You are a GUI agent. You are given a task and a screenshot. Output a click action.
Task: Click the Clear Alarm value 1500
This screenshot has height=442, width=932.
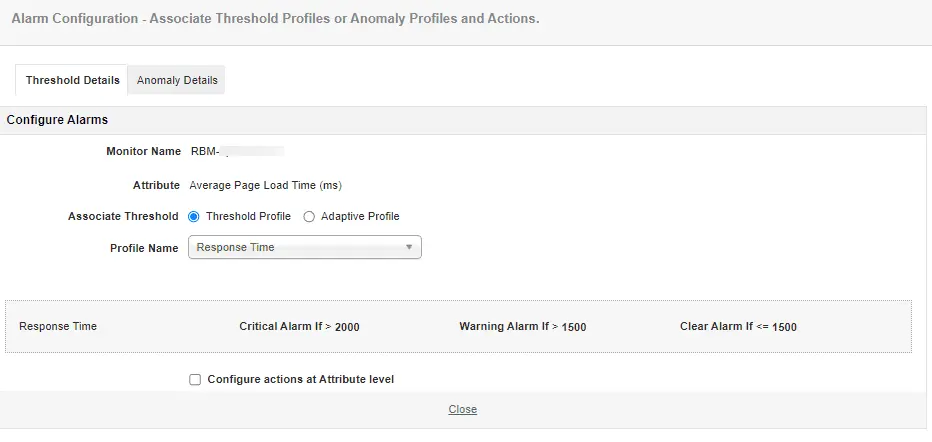click(784, 327)
